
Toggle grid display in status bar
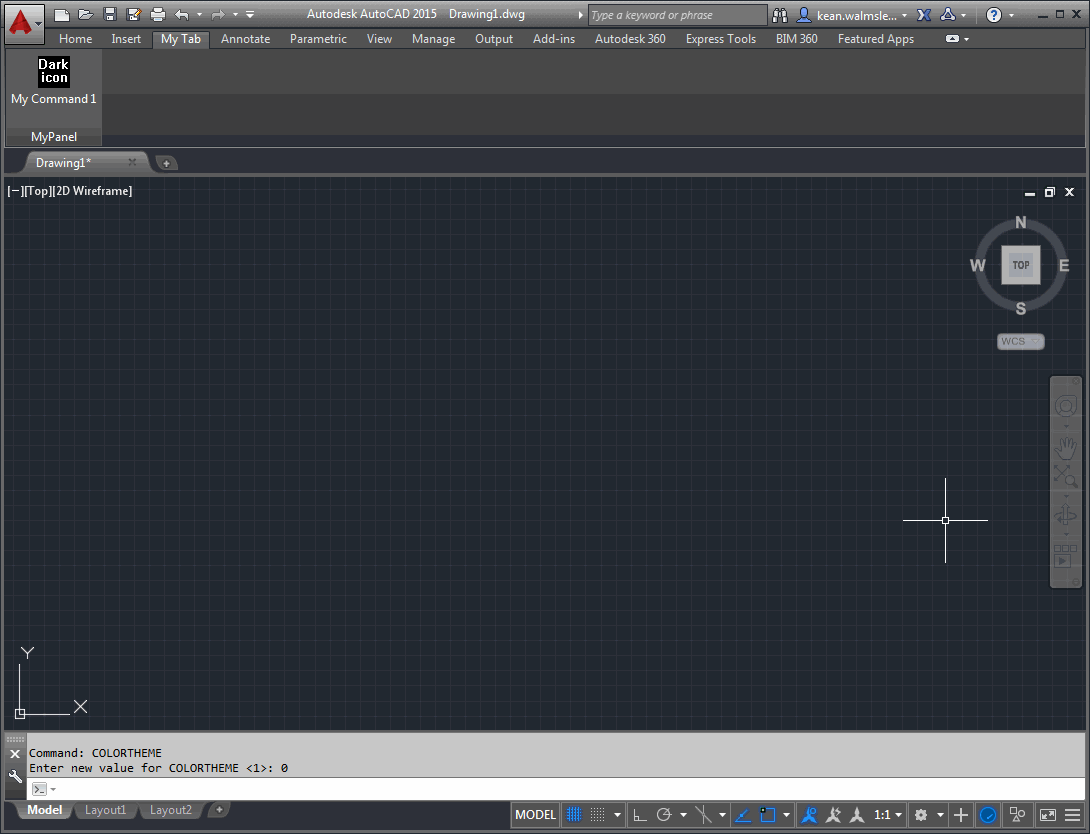pos(574,815)
